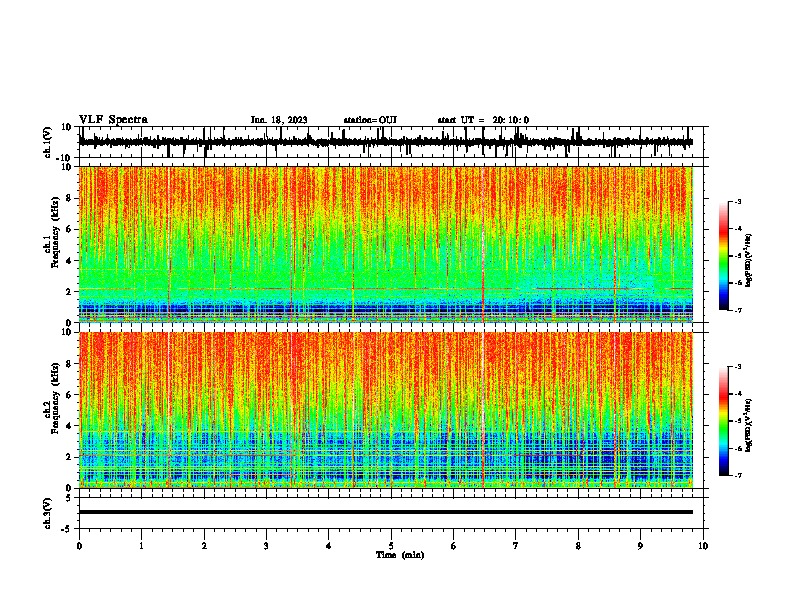Viewport: 792px width, 612px height.
Task: Click the 8 tick label on Time axis
Action: tap(578, 546)
